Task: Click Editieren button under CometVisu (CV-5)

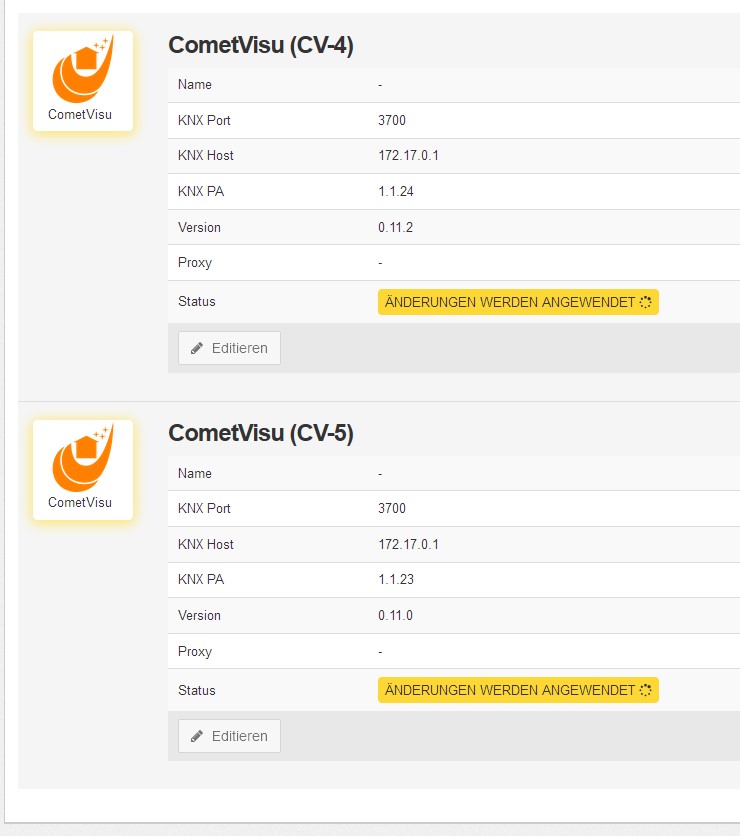Action: click(x=229, y=736)
